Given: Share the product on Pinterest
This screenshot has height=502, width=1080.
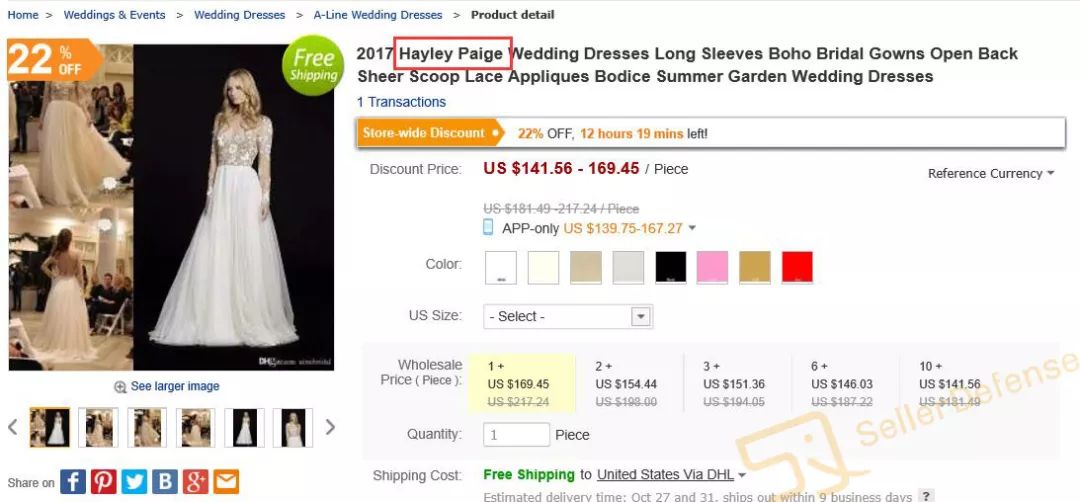Looking at the screenshot, I should coord(104,482).
